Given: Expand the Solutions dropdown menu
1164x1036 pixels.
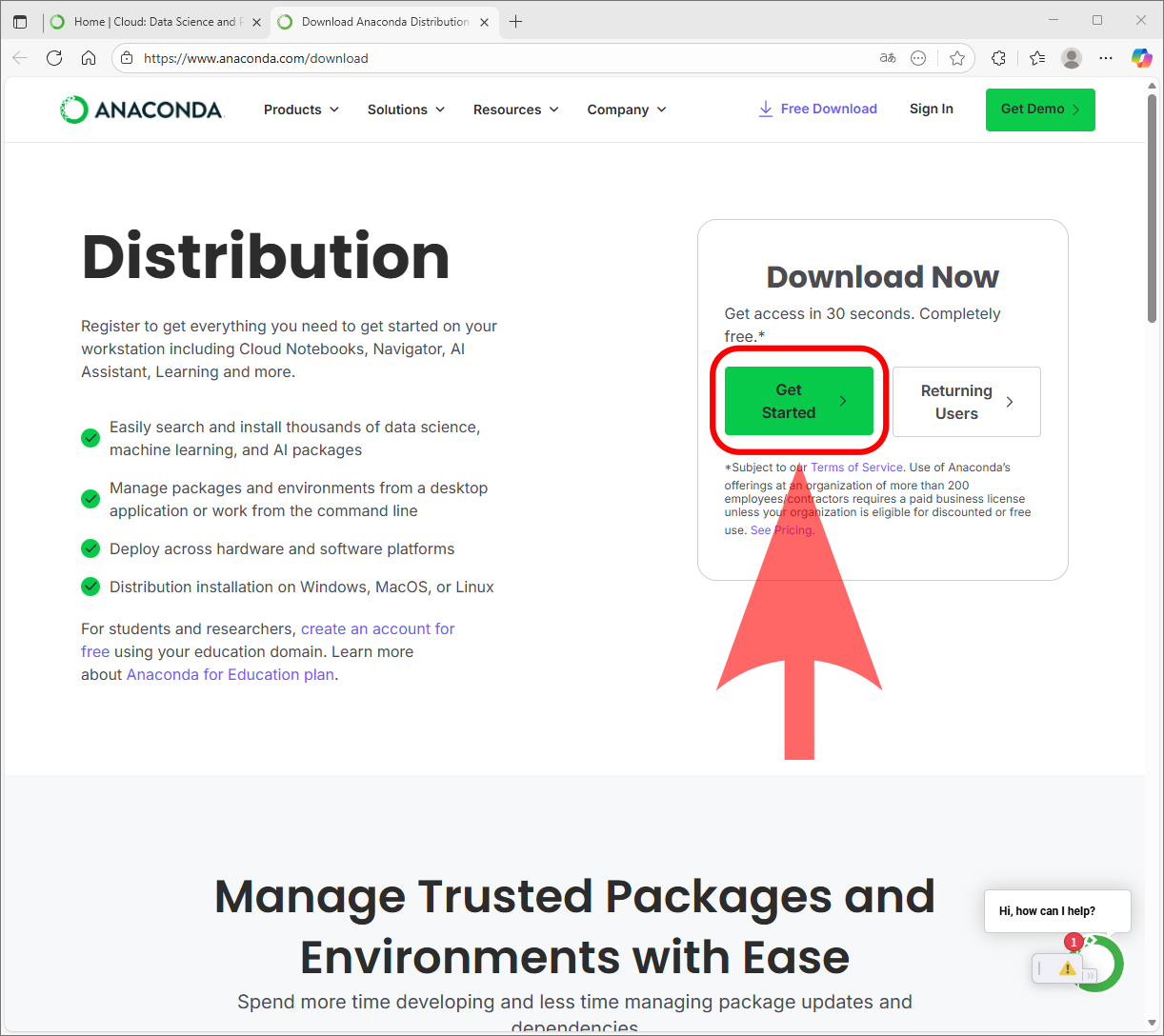Looking at the screenshot, I should [x=406, y=110].
